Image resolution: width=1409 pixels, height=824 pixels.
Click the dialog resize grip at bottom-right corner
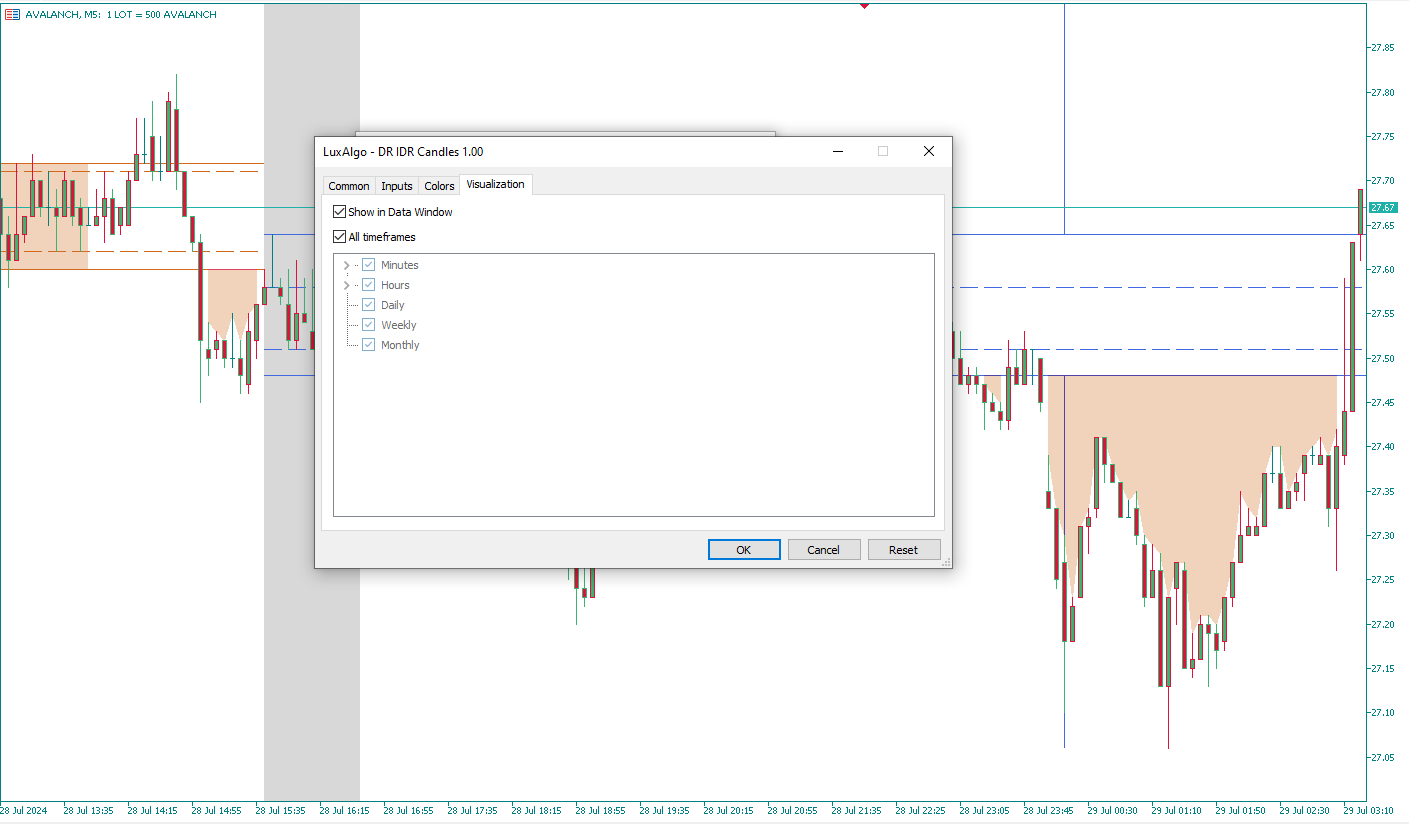click(945, 562)
